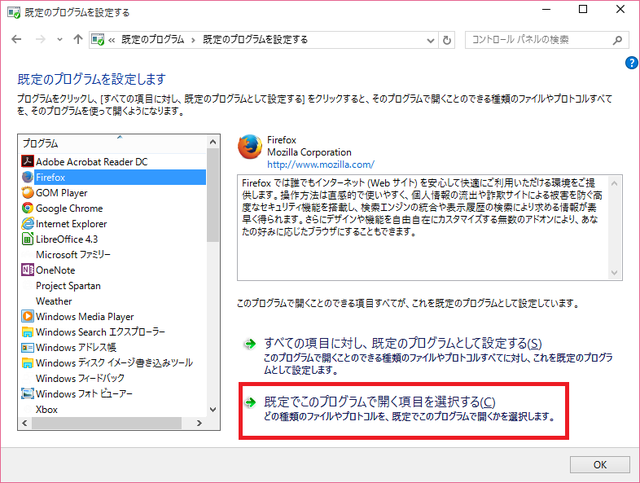Select LibreOffice 4.3 in the list

(67, 239)
